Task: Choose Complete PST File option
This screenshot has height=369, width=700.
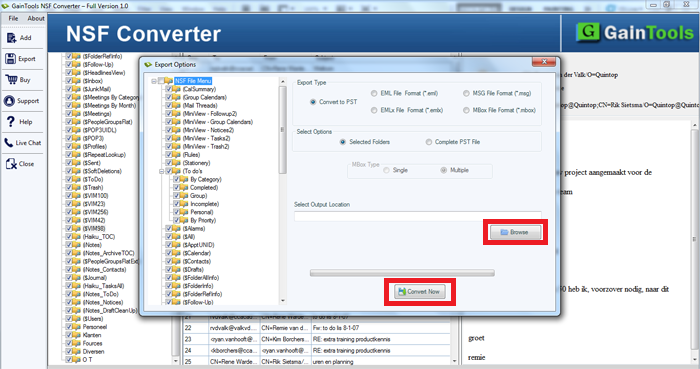Action: pos(429,142)
